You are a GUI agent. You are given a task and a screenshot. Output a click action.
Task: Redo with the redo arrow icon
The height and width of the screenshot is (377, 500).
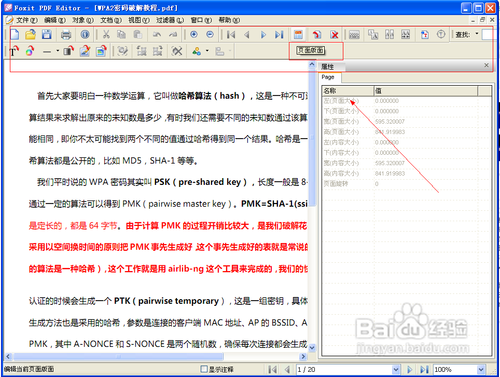coord(173,34)
